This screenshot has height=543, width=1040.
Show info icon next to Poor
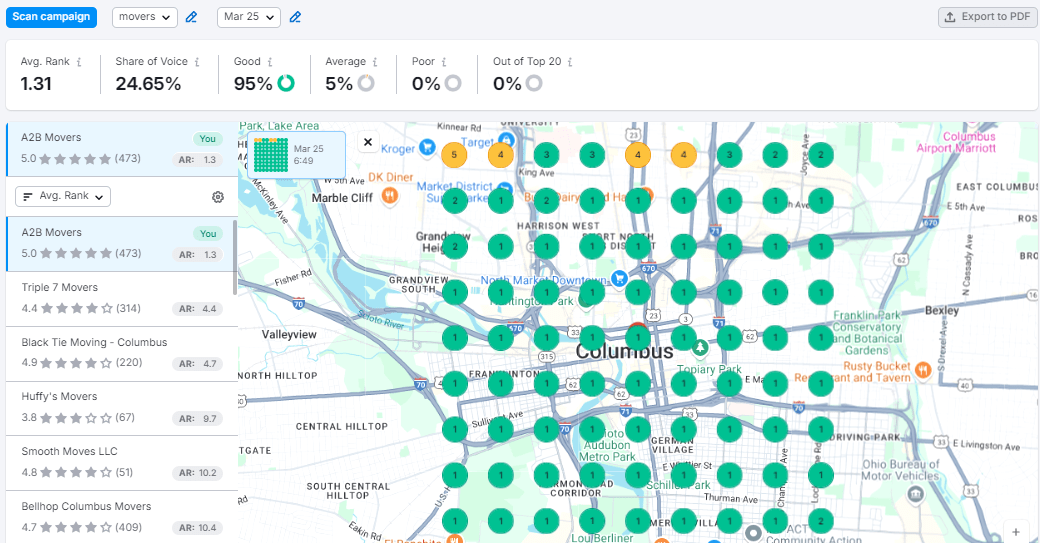(444, 62)
